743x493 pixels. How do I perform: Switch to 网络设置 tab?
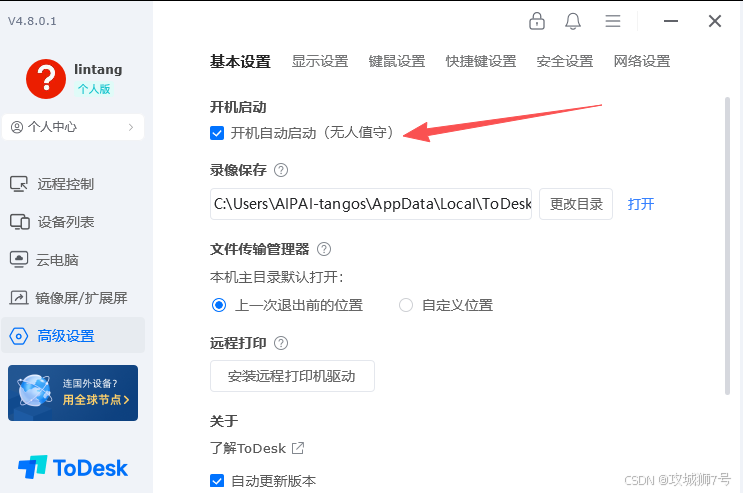pos(642,61)
